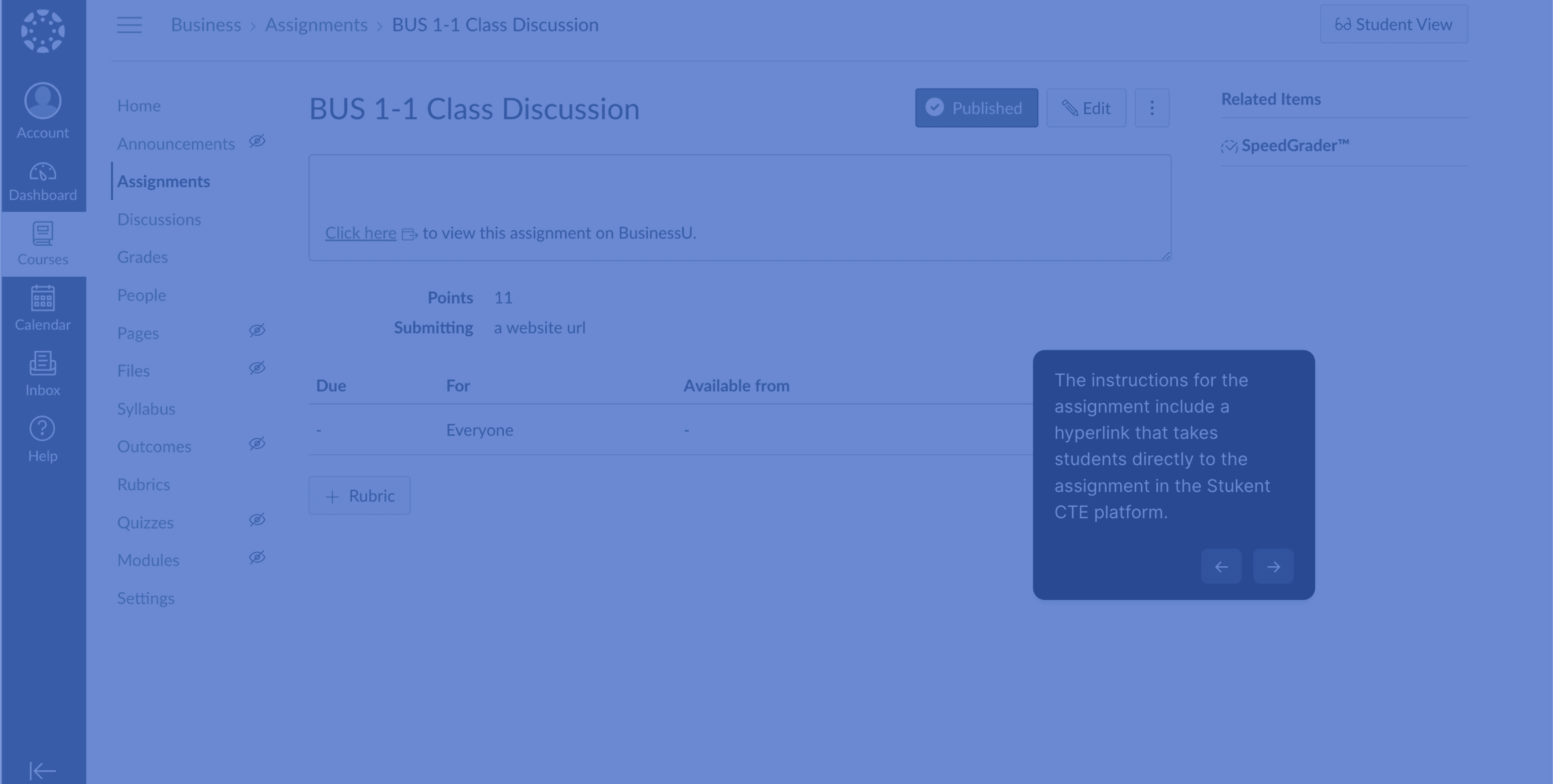Open the assignment options kebab menu
The width and height of the screenshot is (1553, 784).
[1152, 108]
